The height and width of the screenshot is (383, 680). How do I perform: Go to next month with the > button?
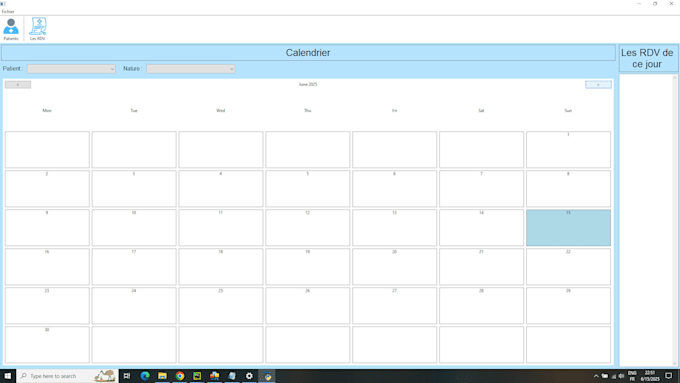tap(598, 85)
